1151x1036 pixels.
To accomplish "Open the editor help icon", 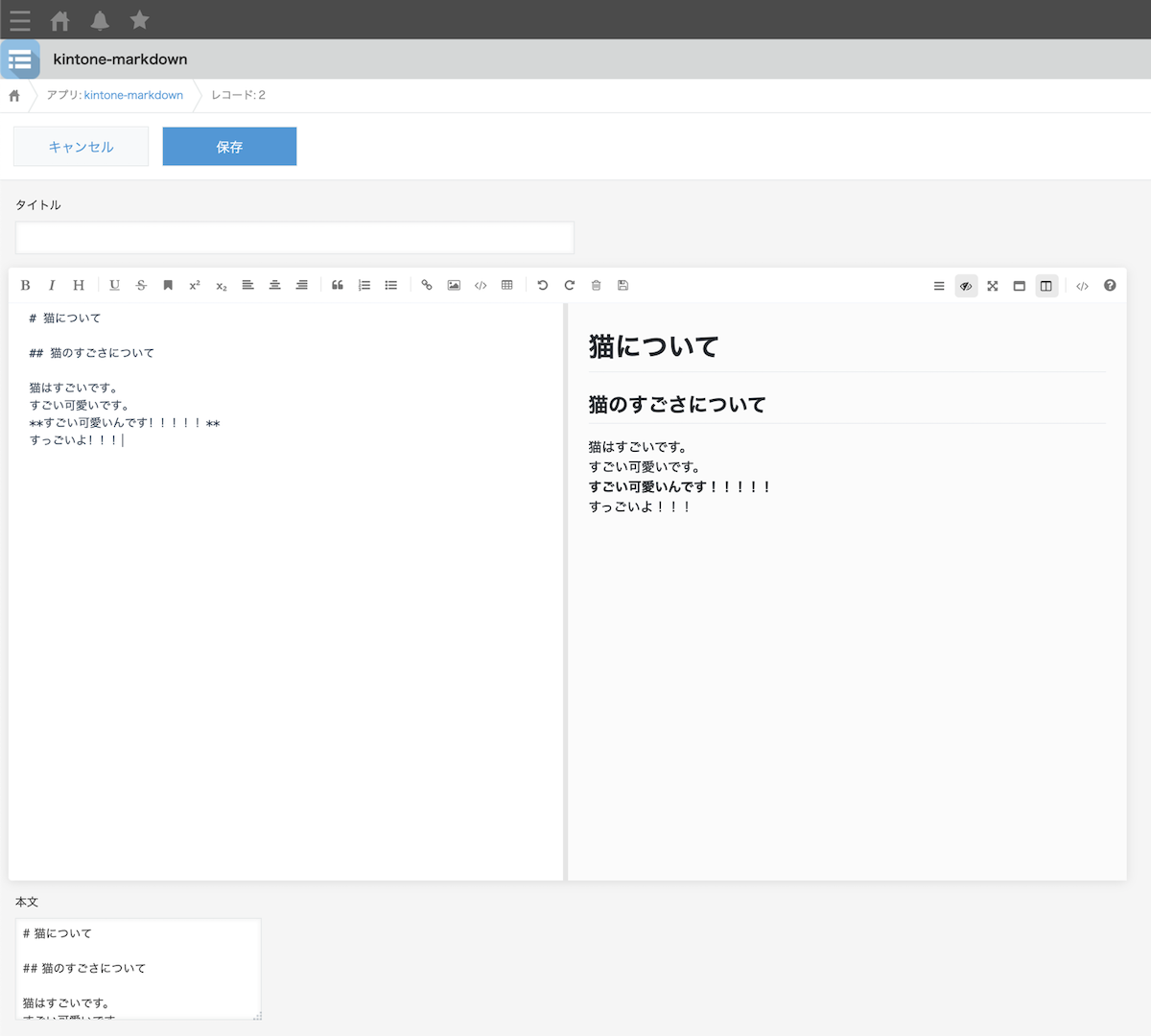I will tap(1110, 285).
